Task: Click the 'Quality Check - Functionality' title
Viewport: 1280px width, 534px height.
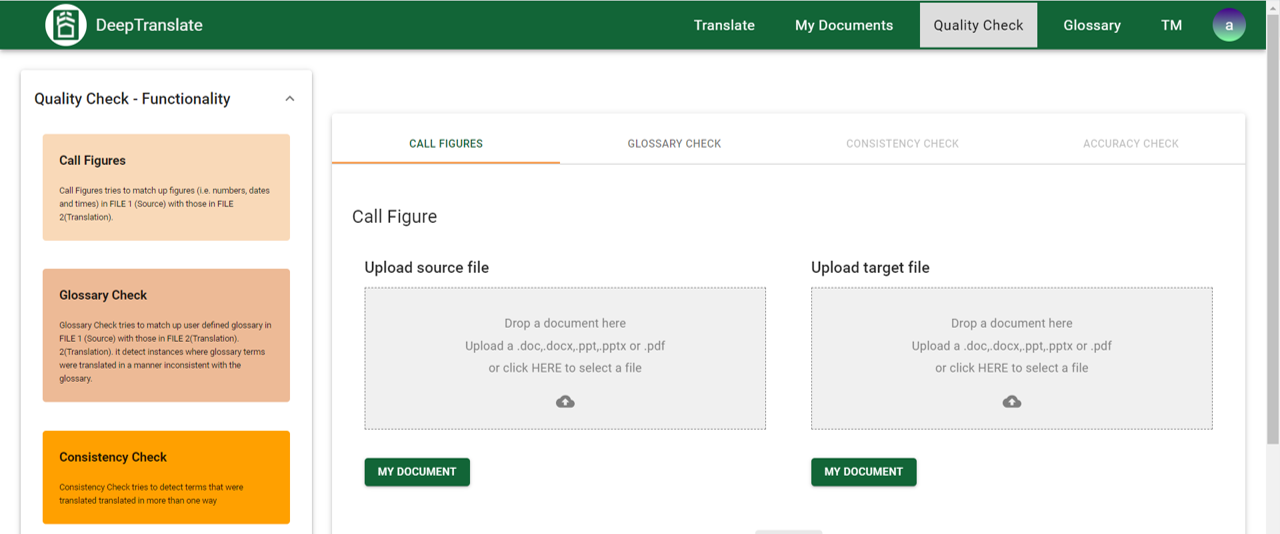Action: [132, 99]
